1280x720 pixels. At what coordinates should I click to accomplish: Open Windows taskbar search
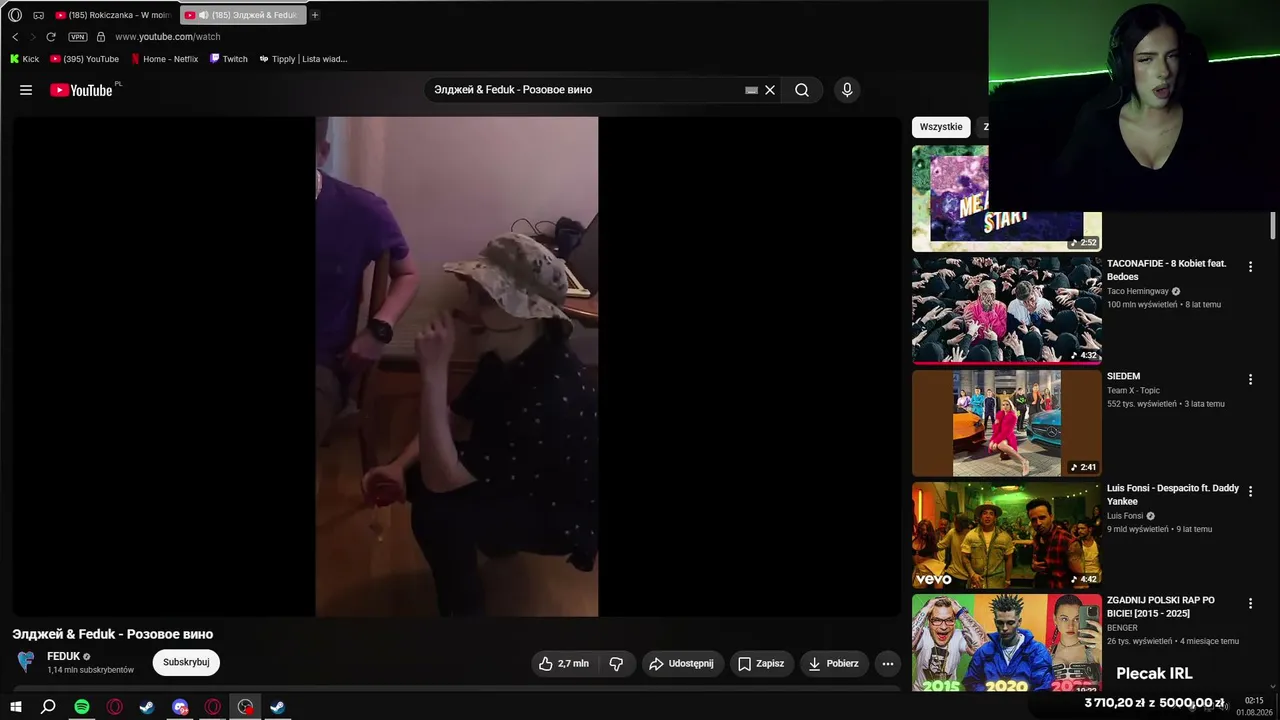pos(48,707)
